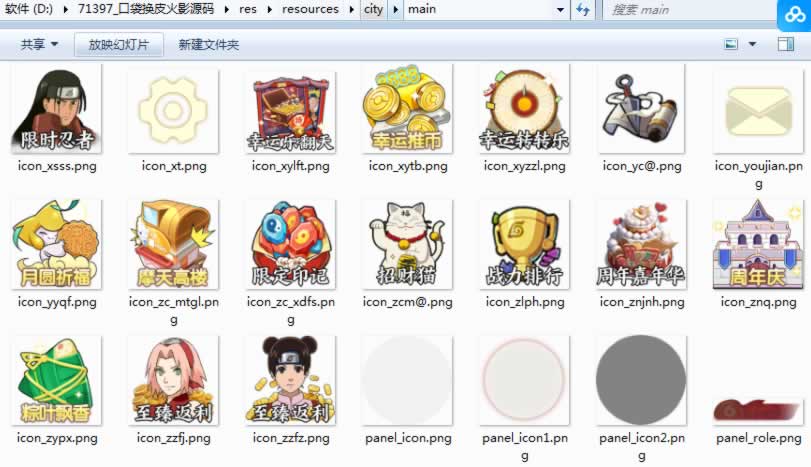Select the icon_xsss.png ninja thumbnail
The width and height of the screenshot is (811, 467).
pos(56,109)
